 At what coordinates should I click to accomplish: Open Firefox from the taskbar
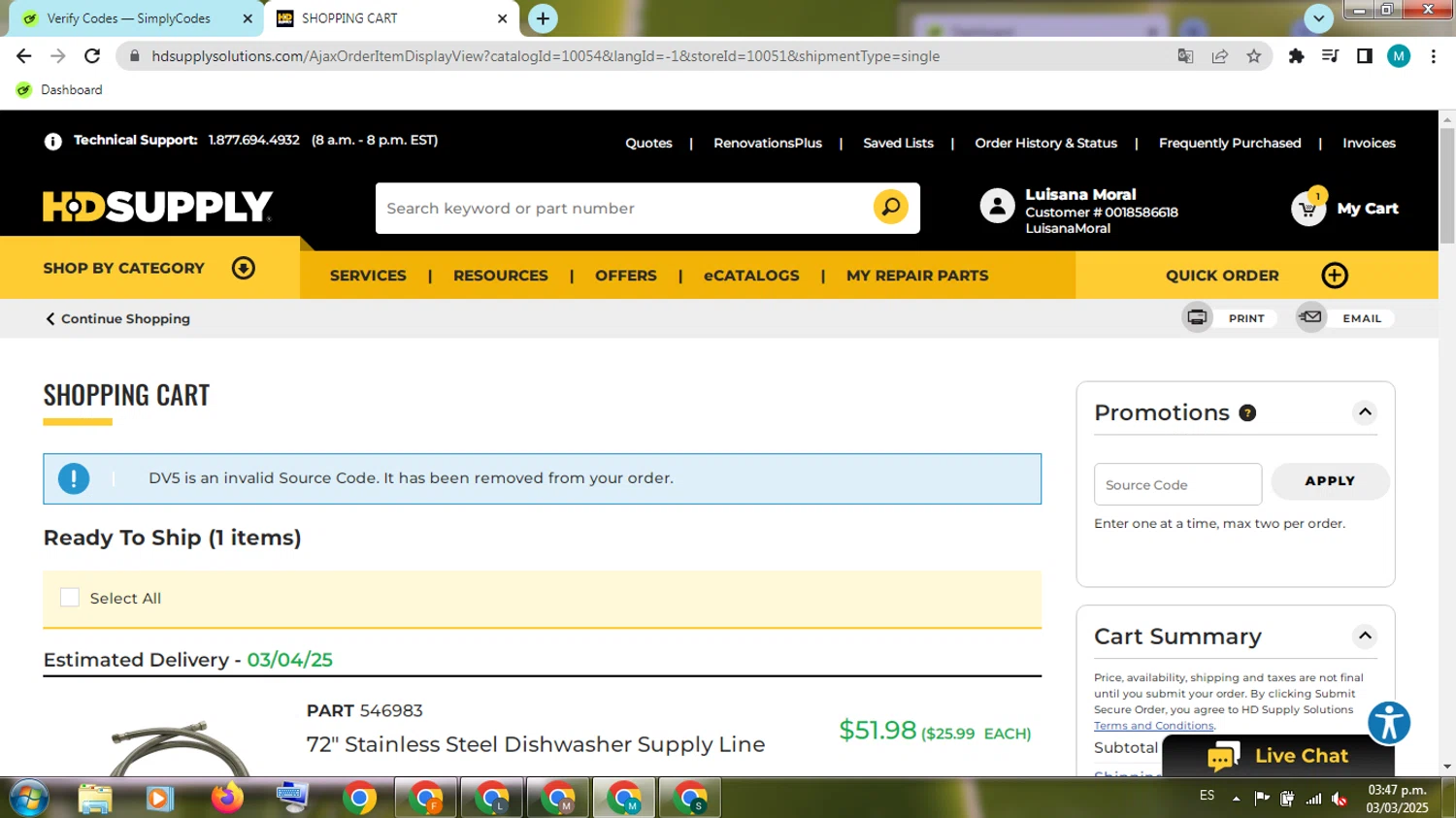tap(227, 798)
